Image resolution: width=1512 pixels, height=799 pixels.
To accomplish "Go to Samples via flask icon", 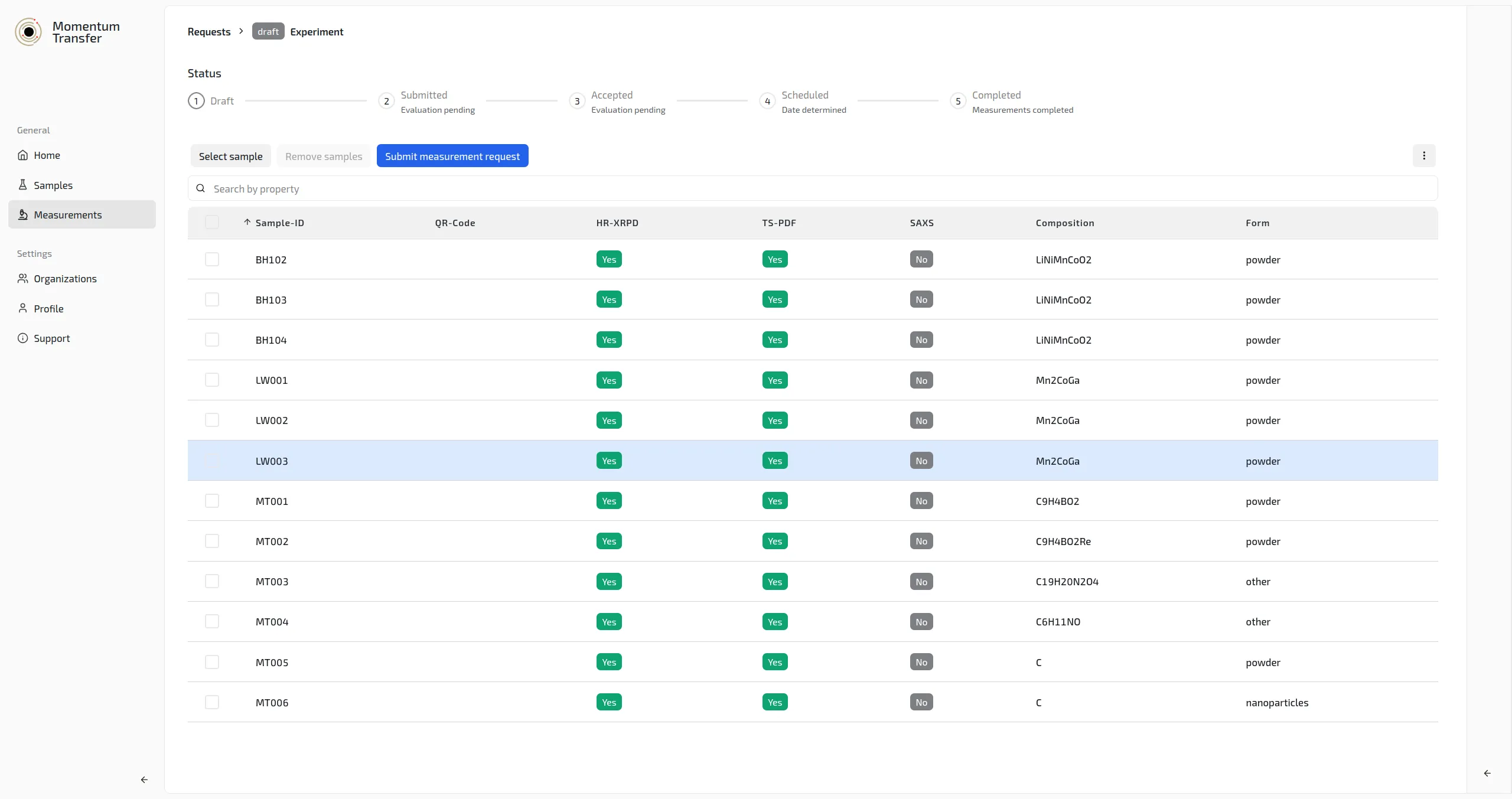I will [x=23, y=185].
